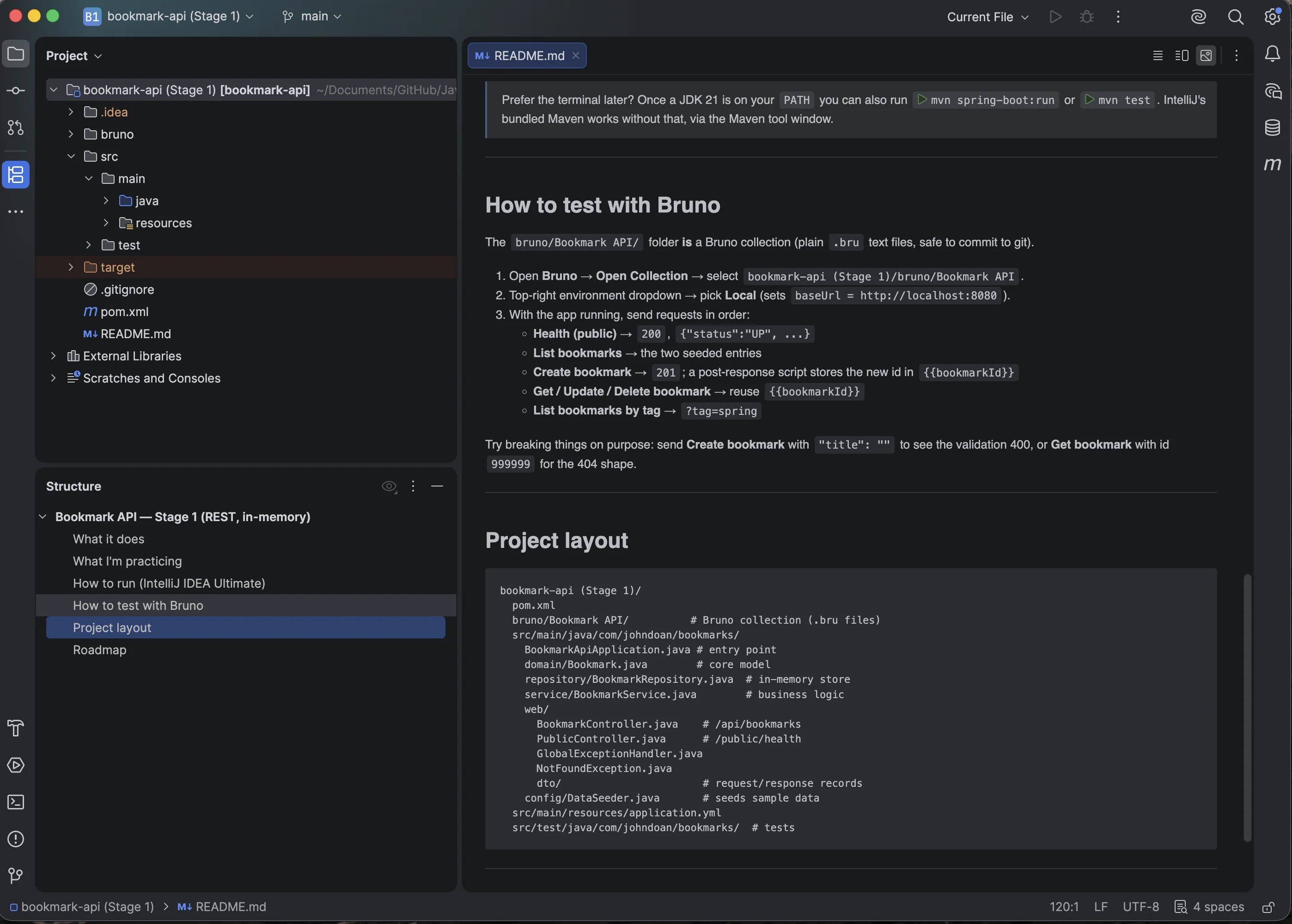
Task: Open the Project tool window icon
Action: tap(15, 55)
